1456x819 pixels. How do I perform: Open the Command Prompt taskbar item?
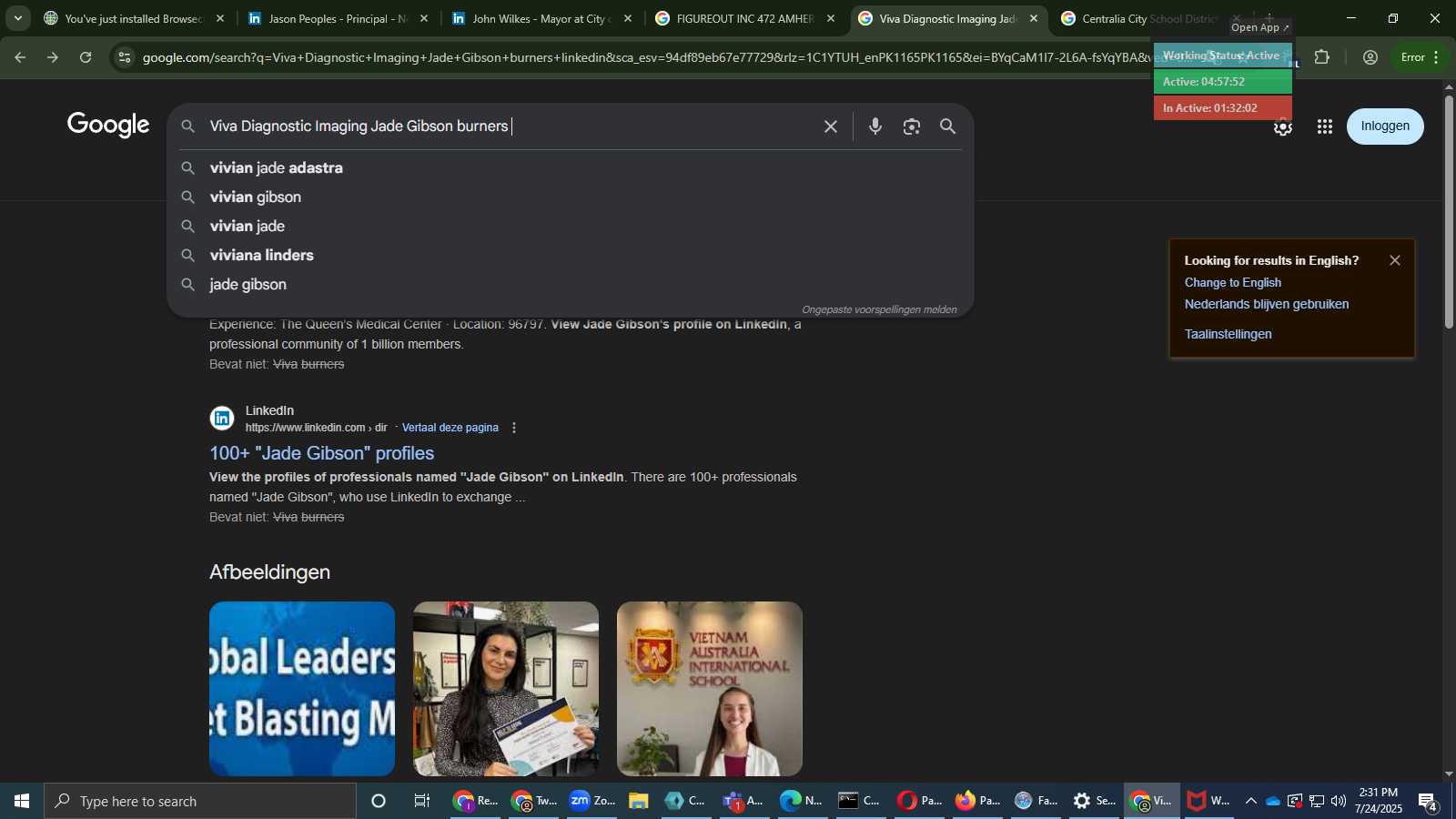click(x=859, y=801)
